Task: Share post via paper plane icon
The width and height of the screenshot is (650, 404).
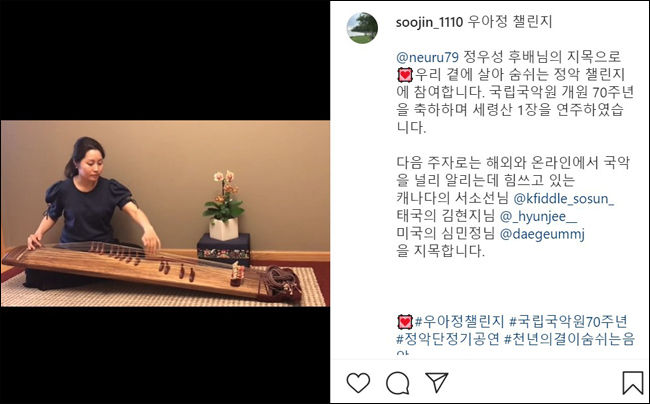Action: tap(437, 382)
